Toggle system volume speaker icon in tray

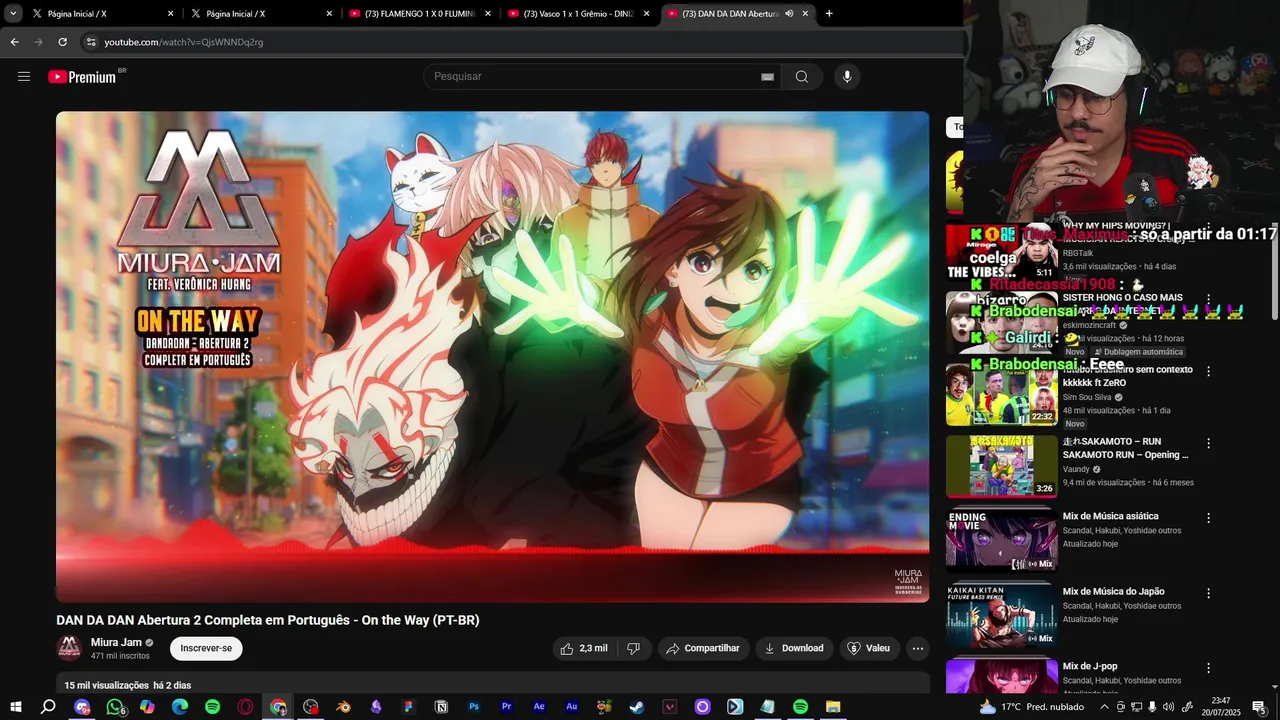[x=1169, y=707]
